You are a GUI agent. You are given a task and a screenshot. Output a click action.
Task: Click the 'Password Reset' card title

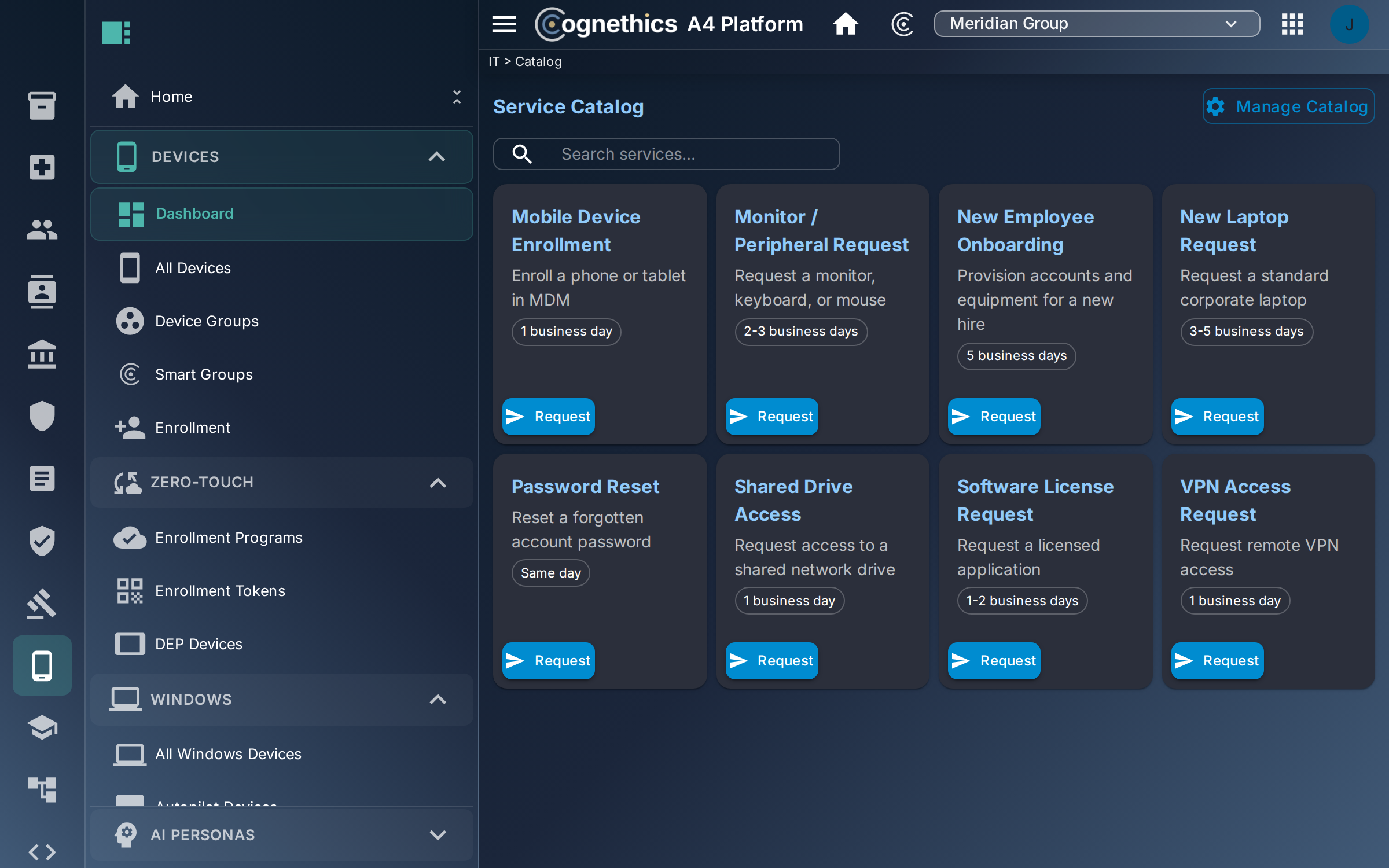[x=585, y=487]
